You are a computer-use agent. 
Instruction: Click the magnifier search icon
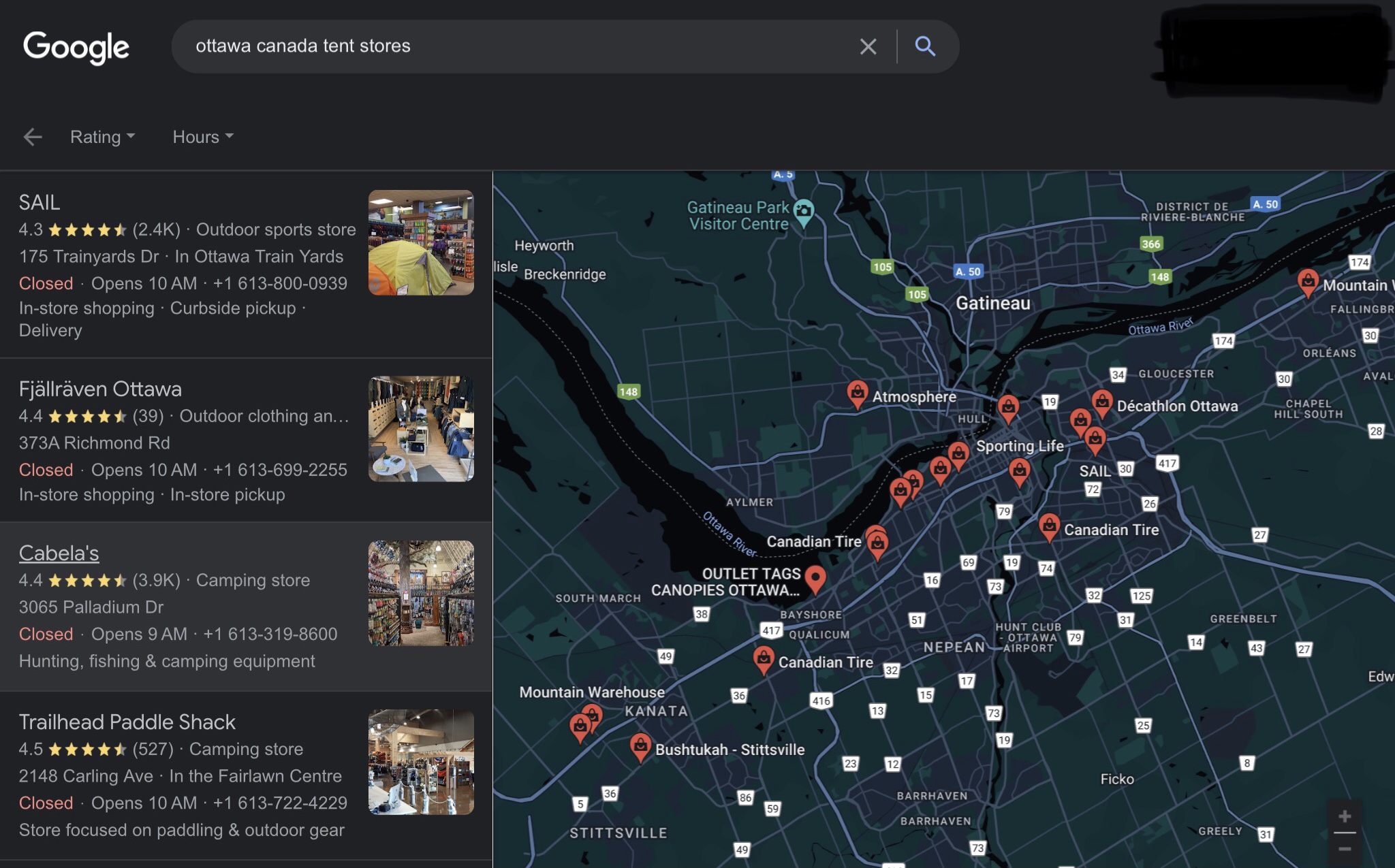(x=924, y=46)
